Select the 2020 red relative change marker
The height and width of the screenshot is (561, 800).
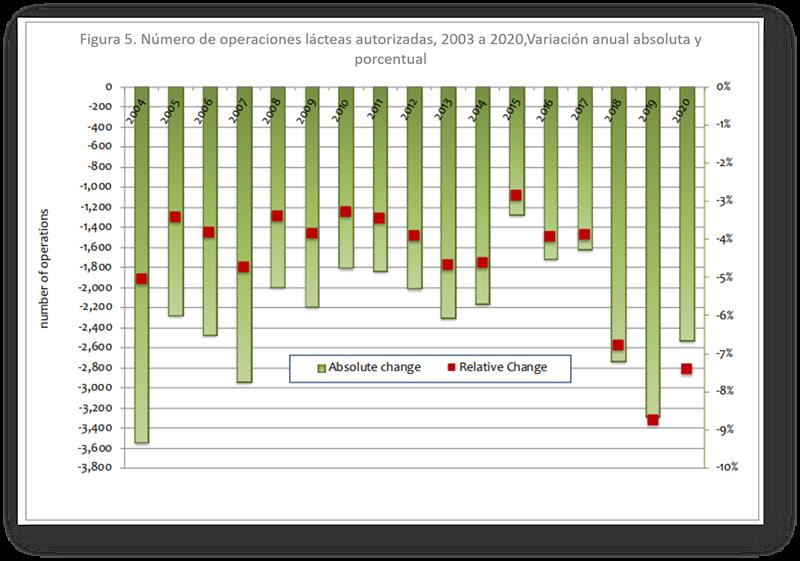pos(686,369)
